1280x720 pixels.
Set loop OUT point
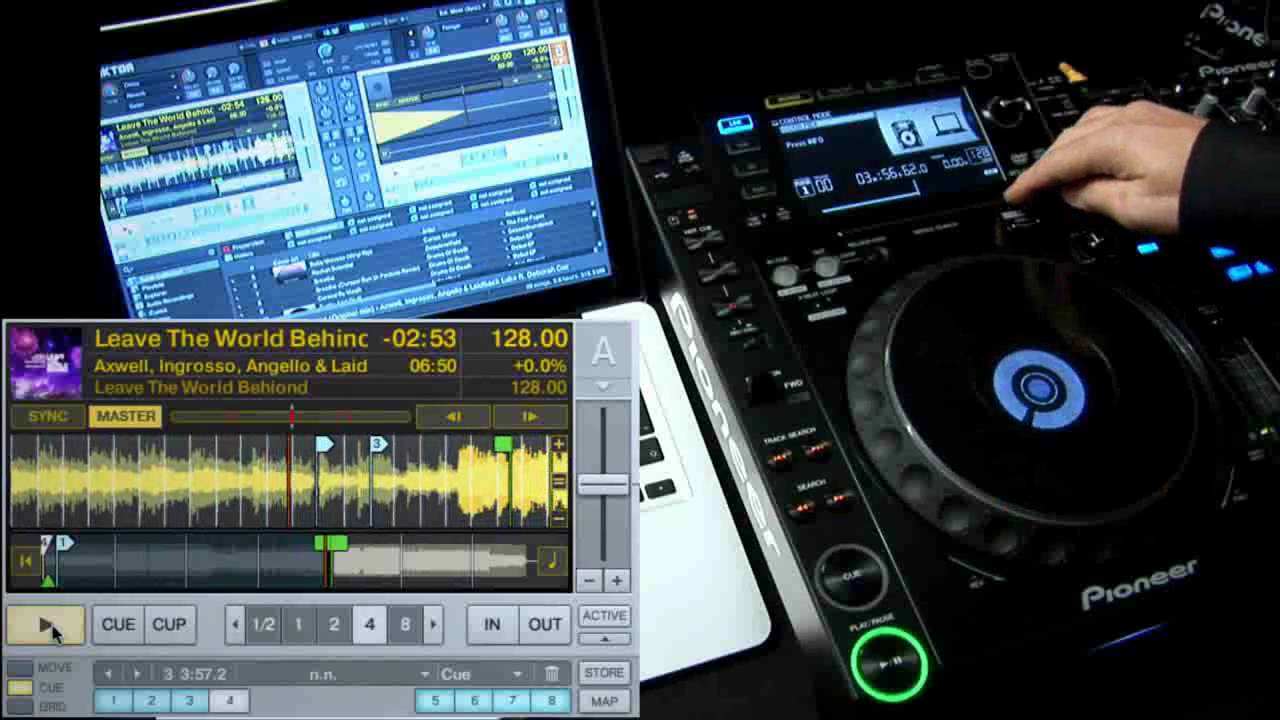[x=545, y=625]
